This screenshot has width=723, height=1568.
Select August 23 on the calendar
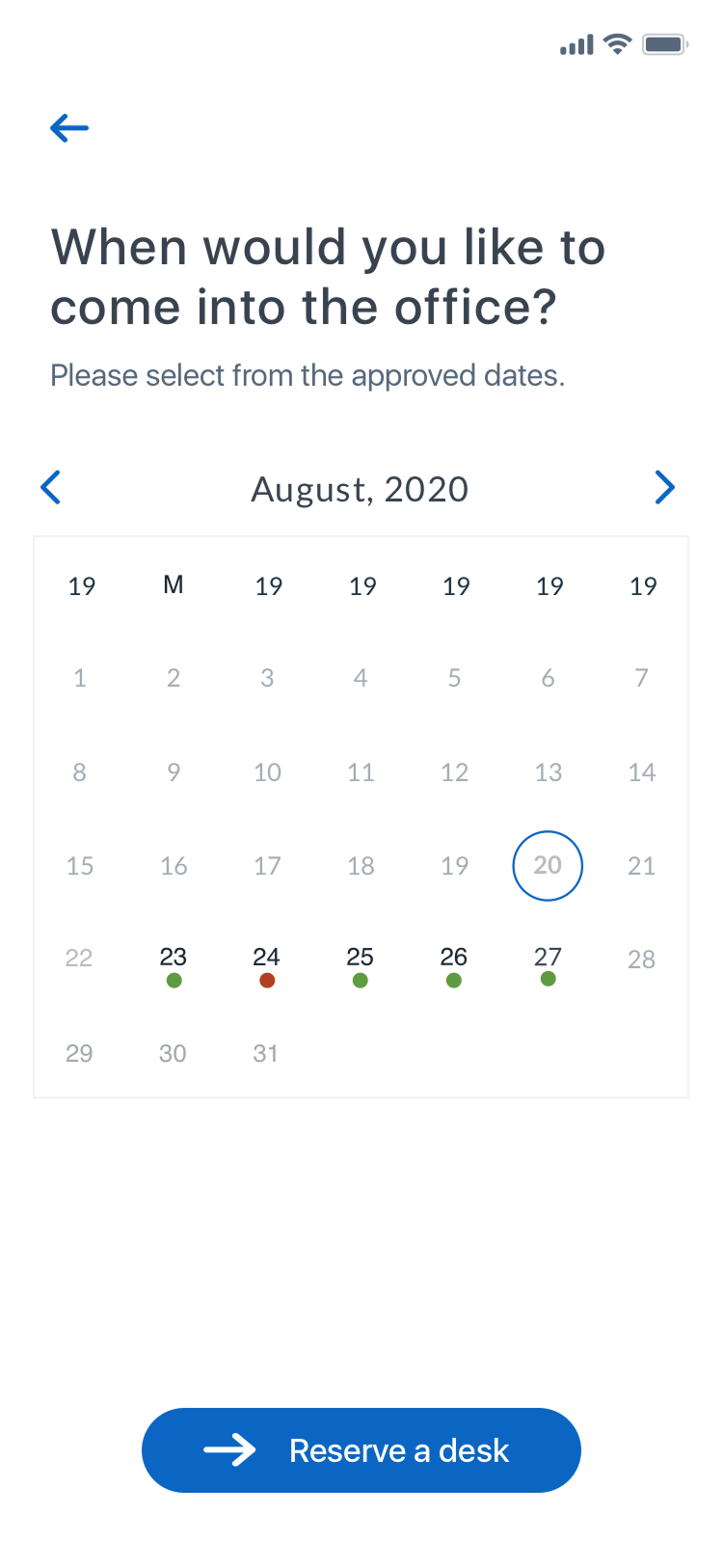click(174, 957)
